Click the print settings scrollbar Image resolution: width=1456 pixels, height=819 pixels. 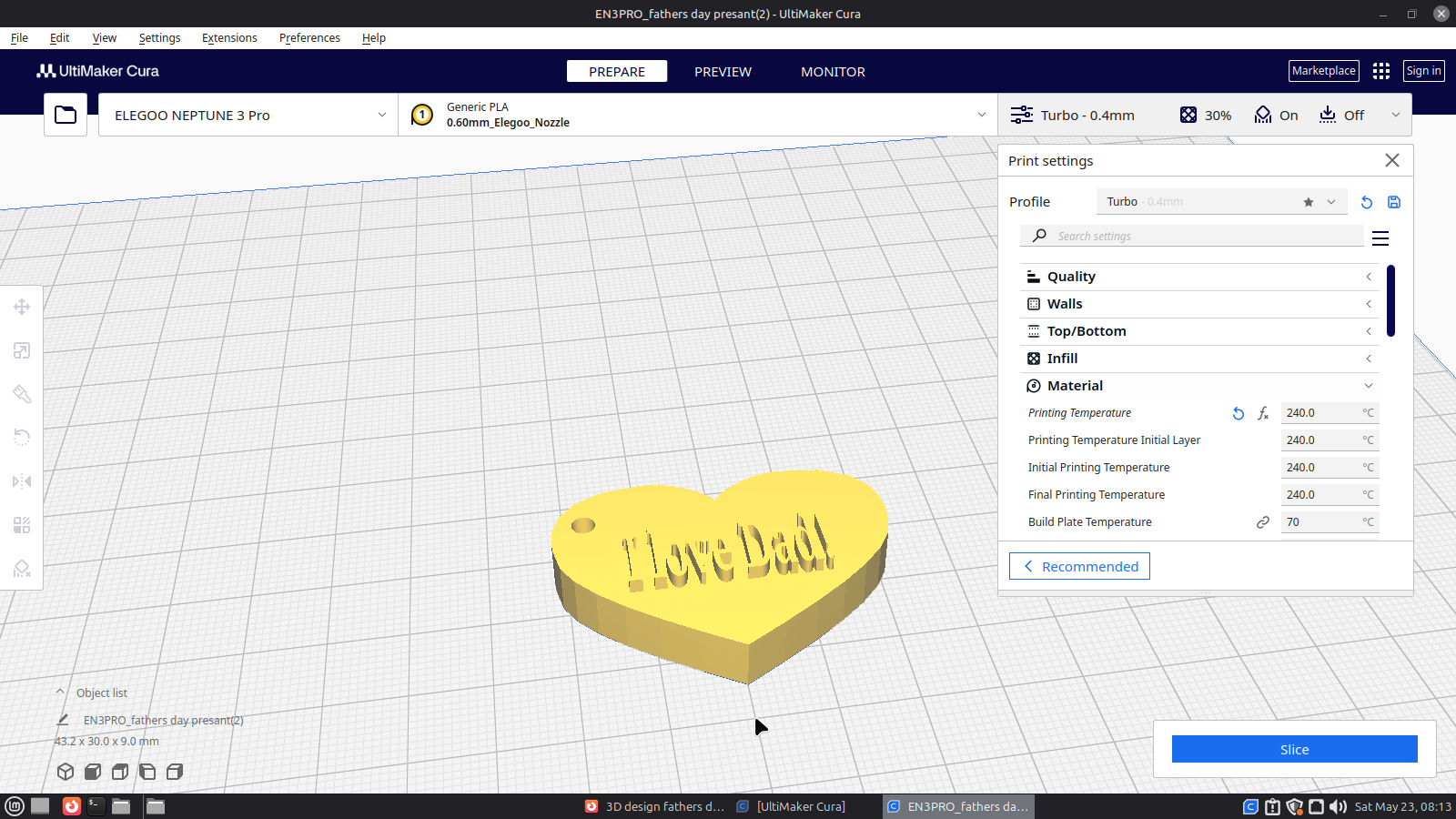1390,300
